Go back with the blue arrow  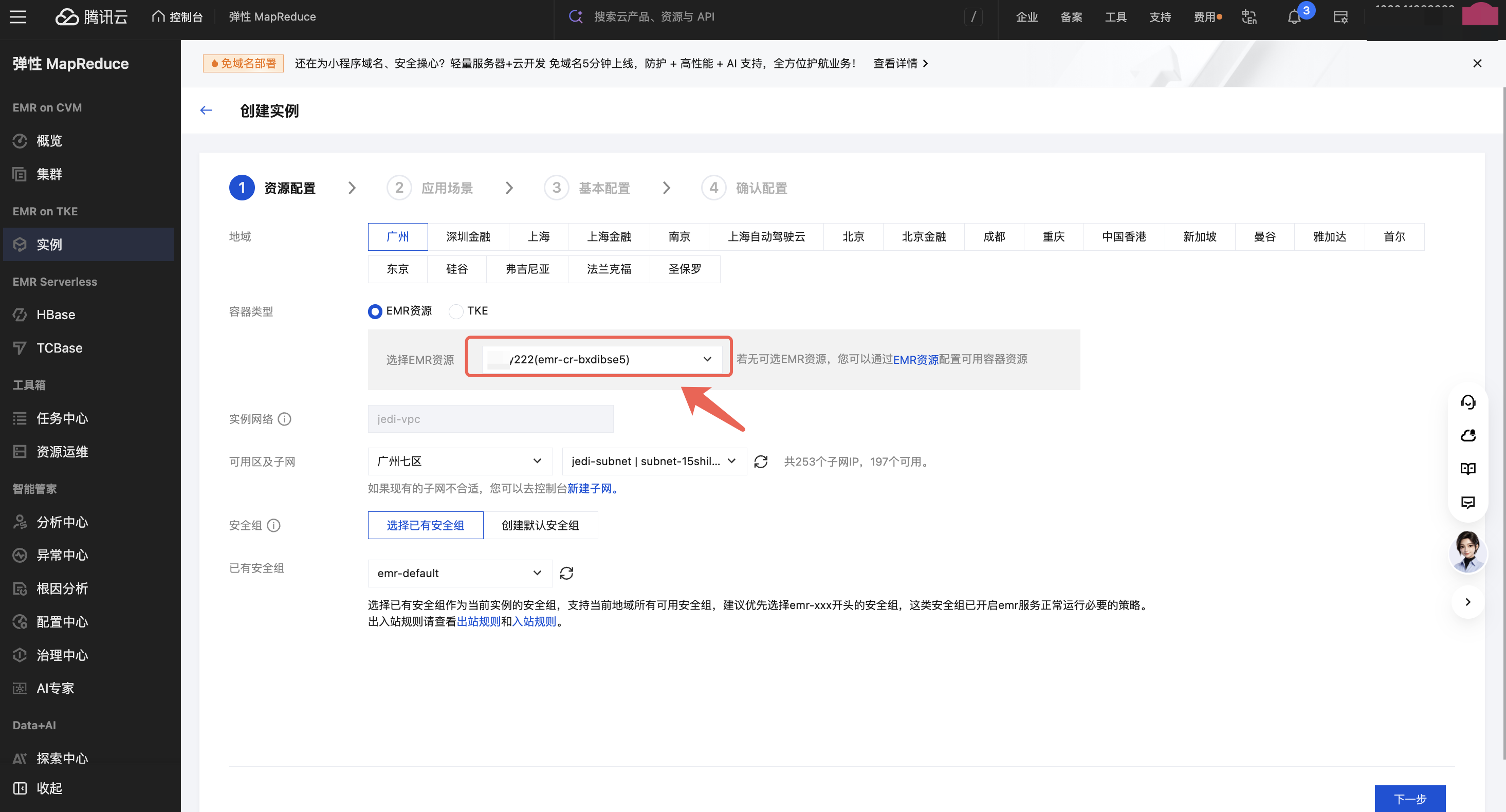point(206,110)
